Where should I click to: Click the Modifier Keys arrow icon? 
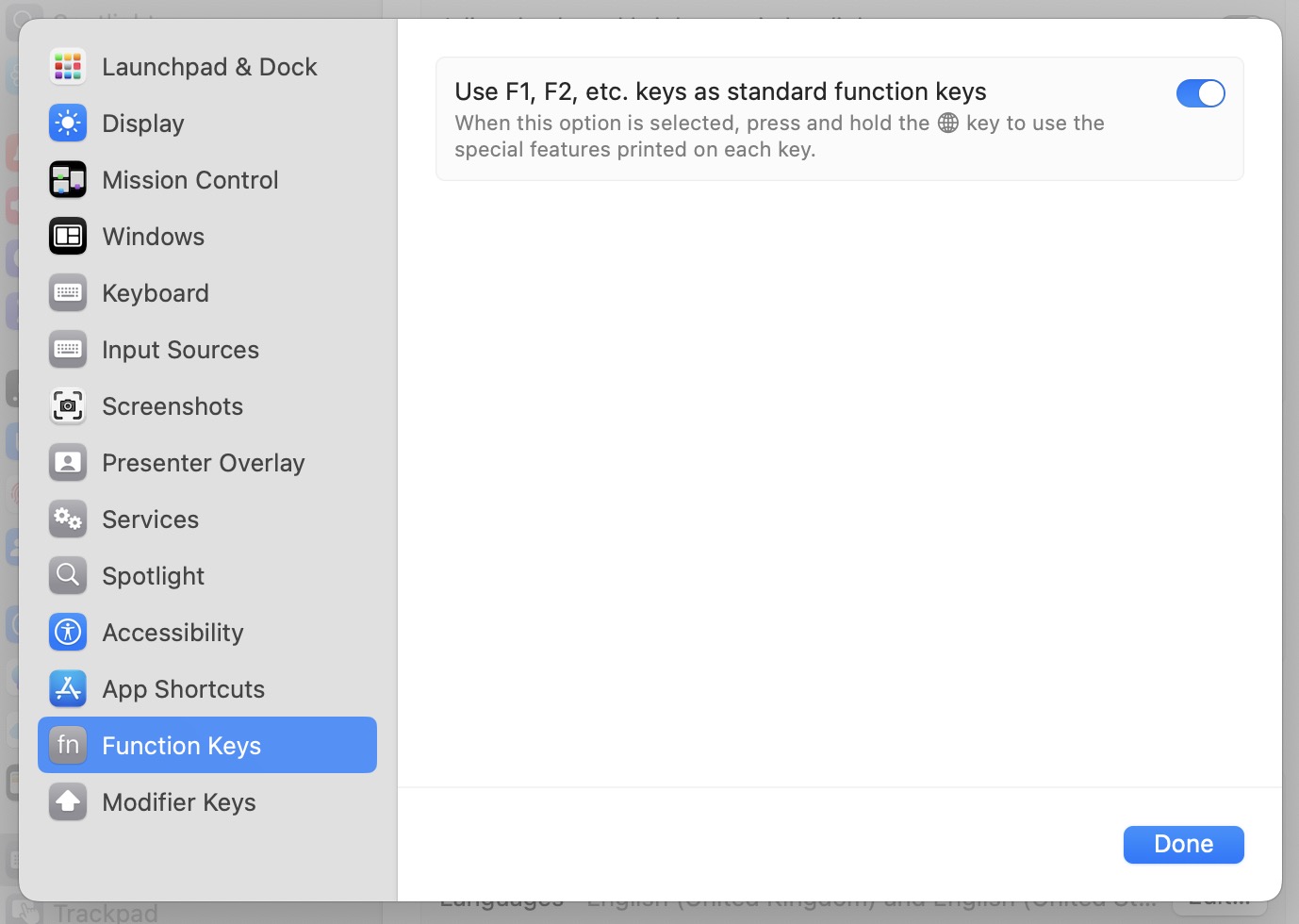[67, 801]
